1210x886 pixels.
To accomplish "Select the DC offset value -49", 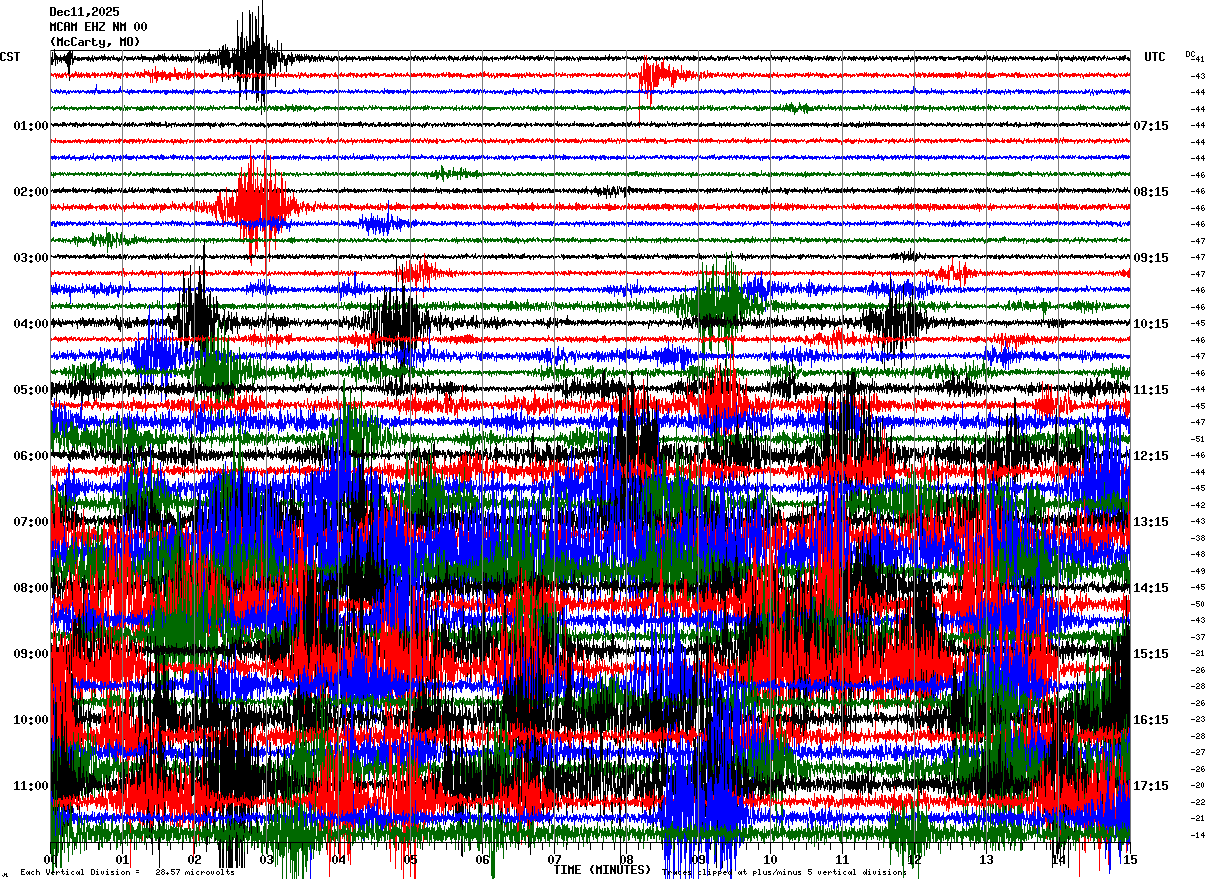I will click(x=1197, y=571).
